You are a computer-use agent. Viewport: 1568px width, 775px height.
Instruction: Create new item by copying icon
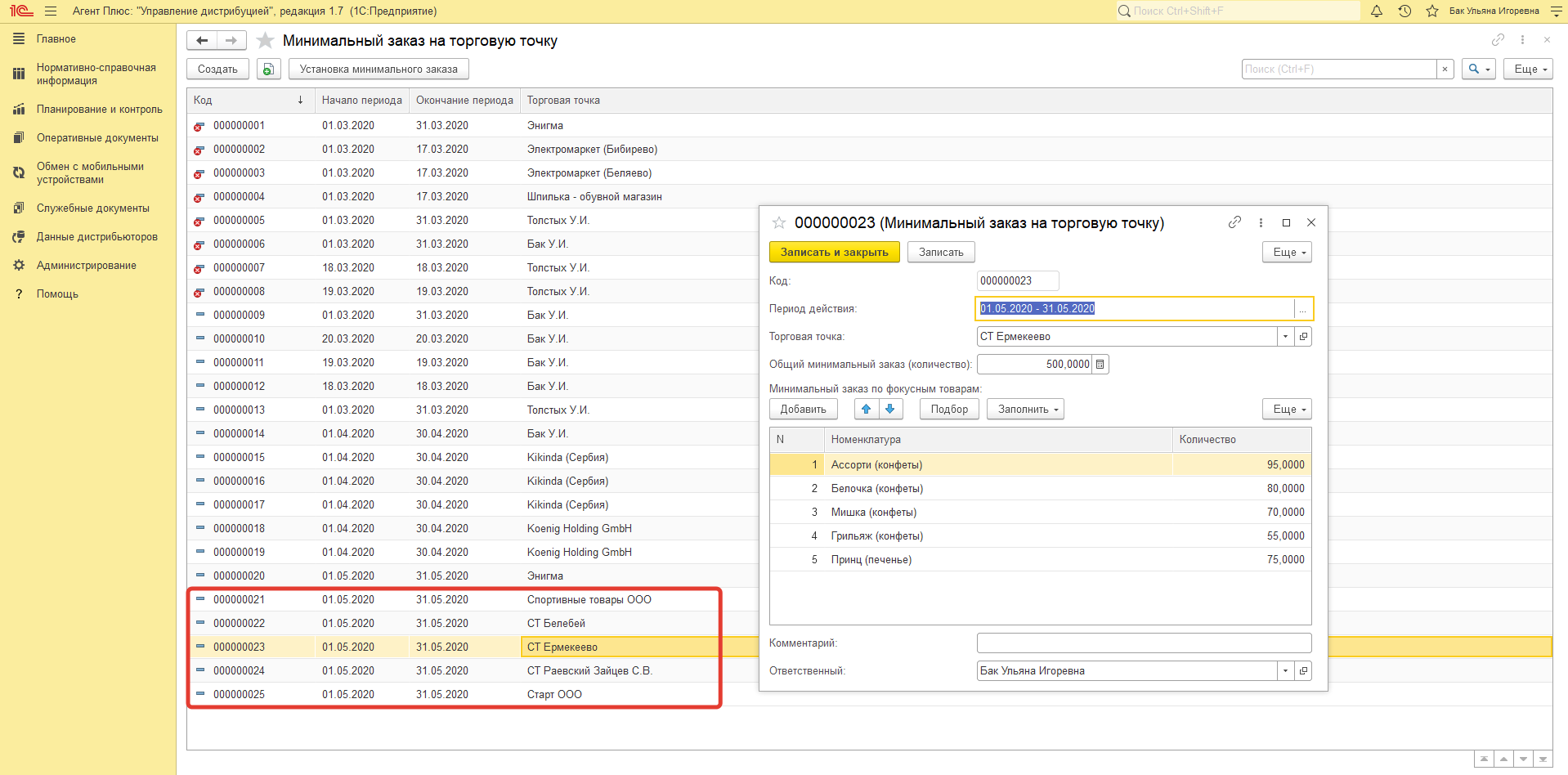(268, 69)
